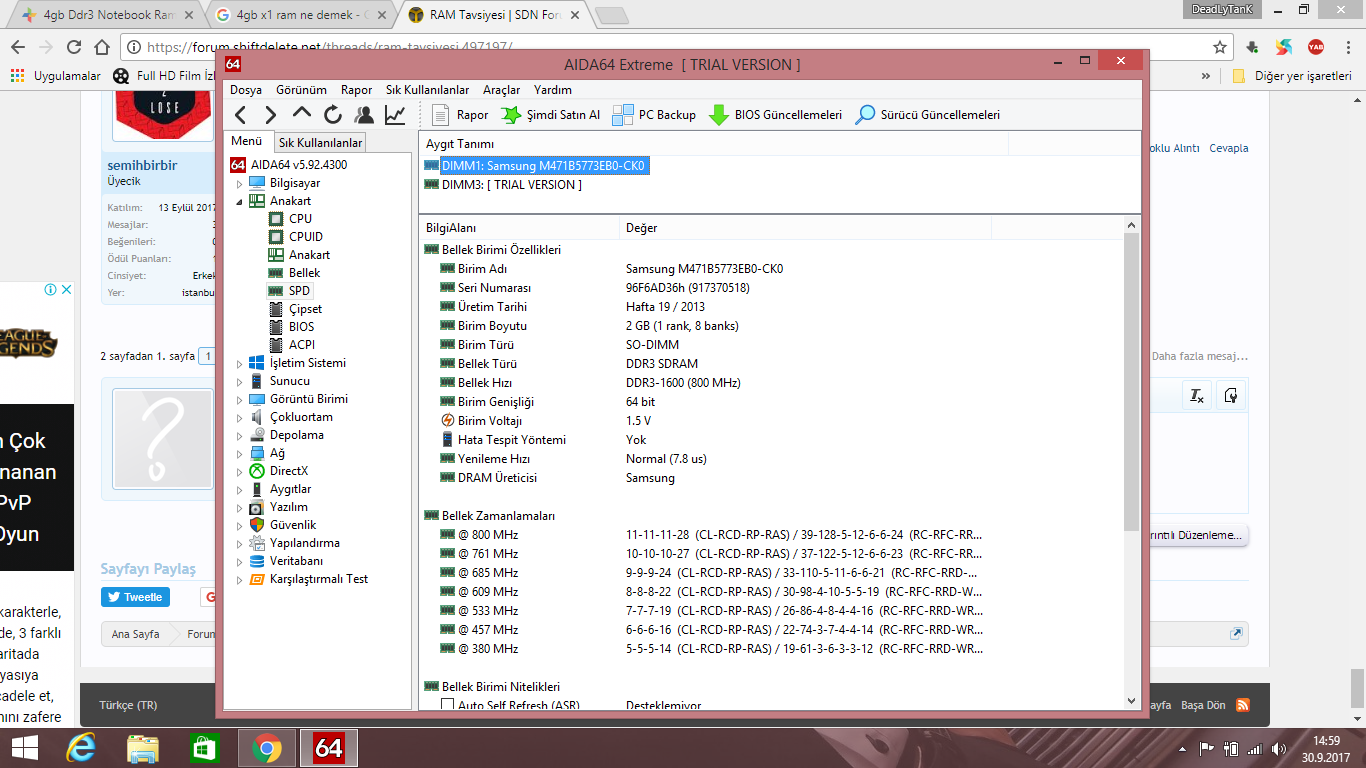Select Veritabanı in the tree
1366x768 pixels.
coord(296,561)
